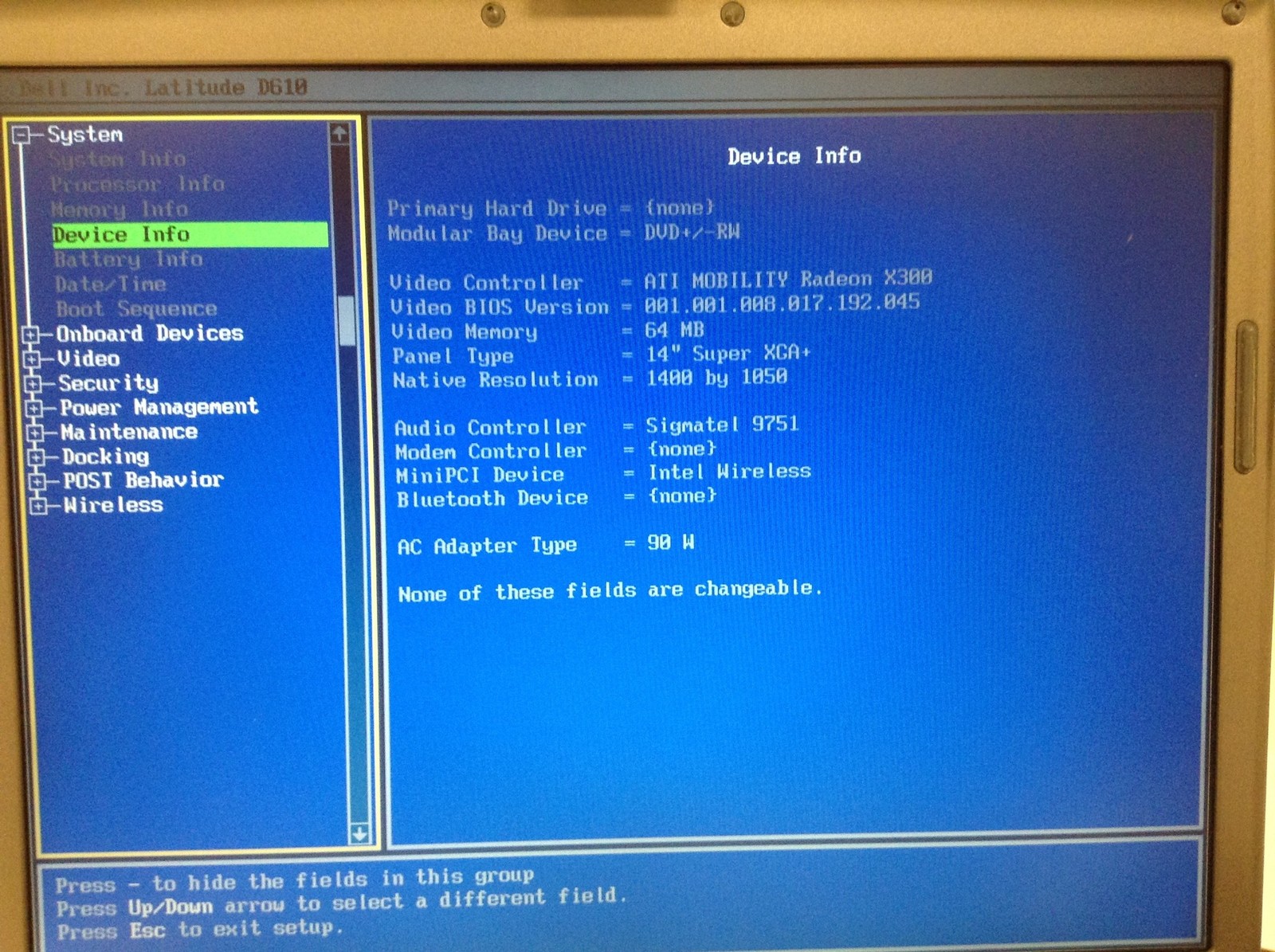This screenshot has height=952, width=1275.
Task: Click the Dell Inc. Latitude D610 title
Action: click(163, 88)
